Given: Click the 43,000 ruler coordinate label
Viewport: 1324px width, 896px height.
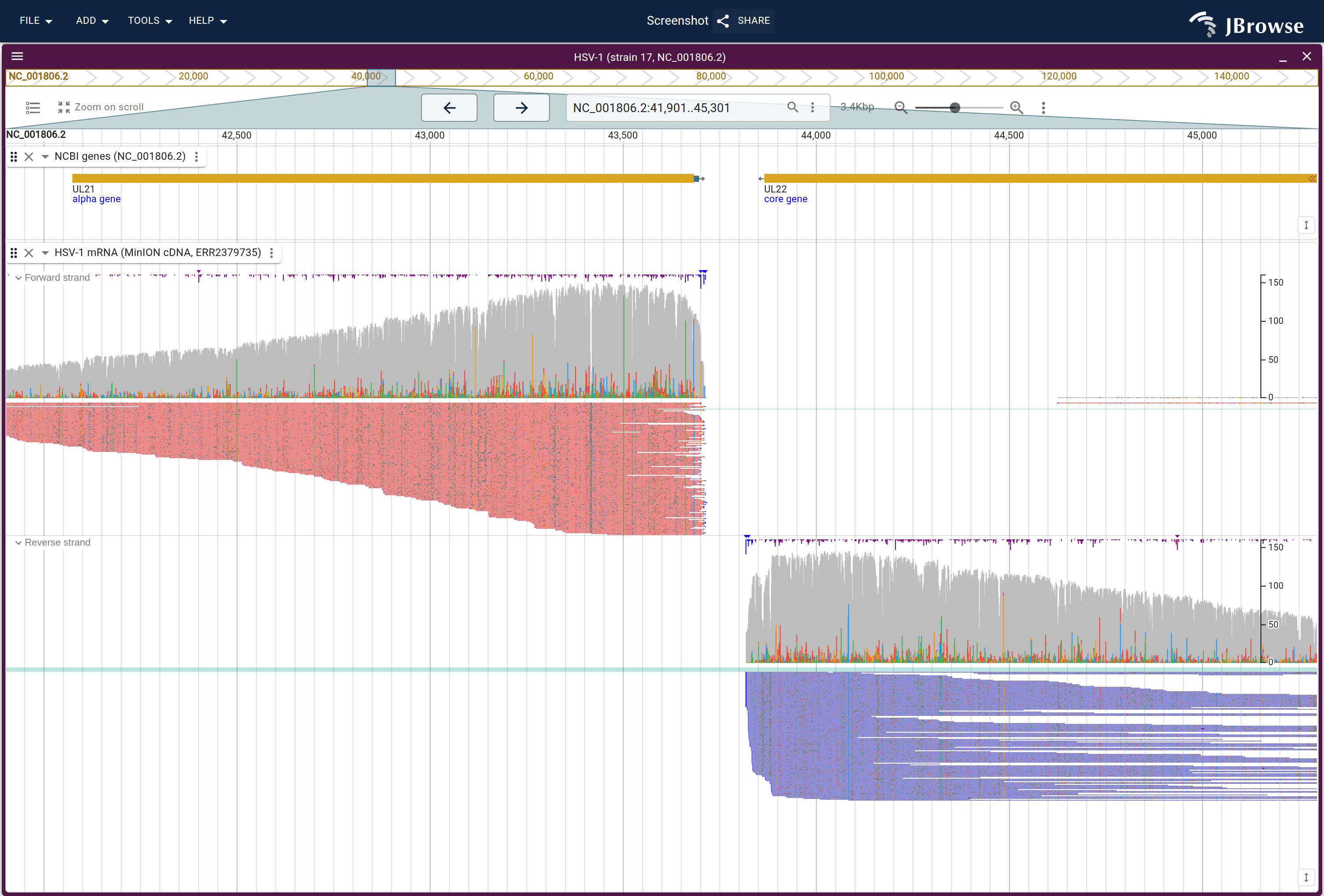Looking at the screenshot, I should coord(429,136).
